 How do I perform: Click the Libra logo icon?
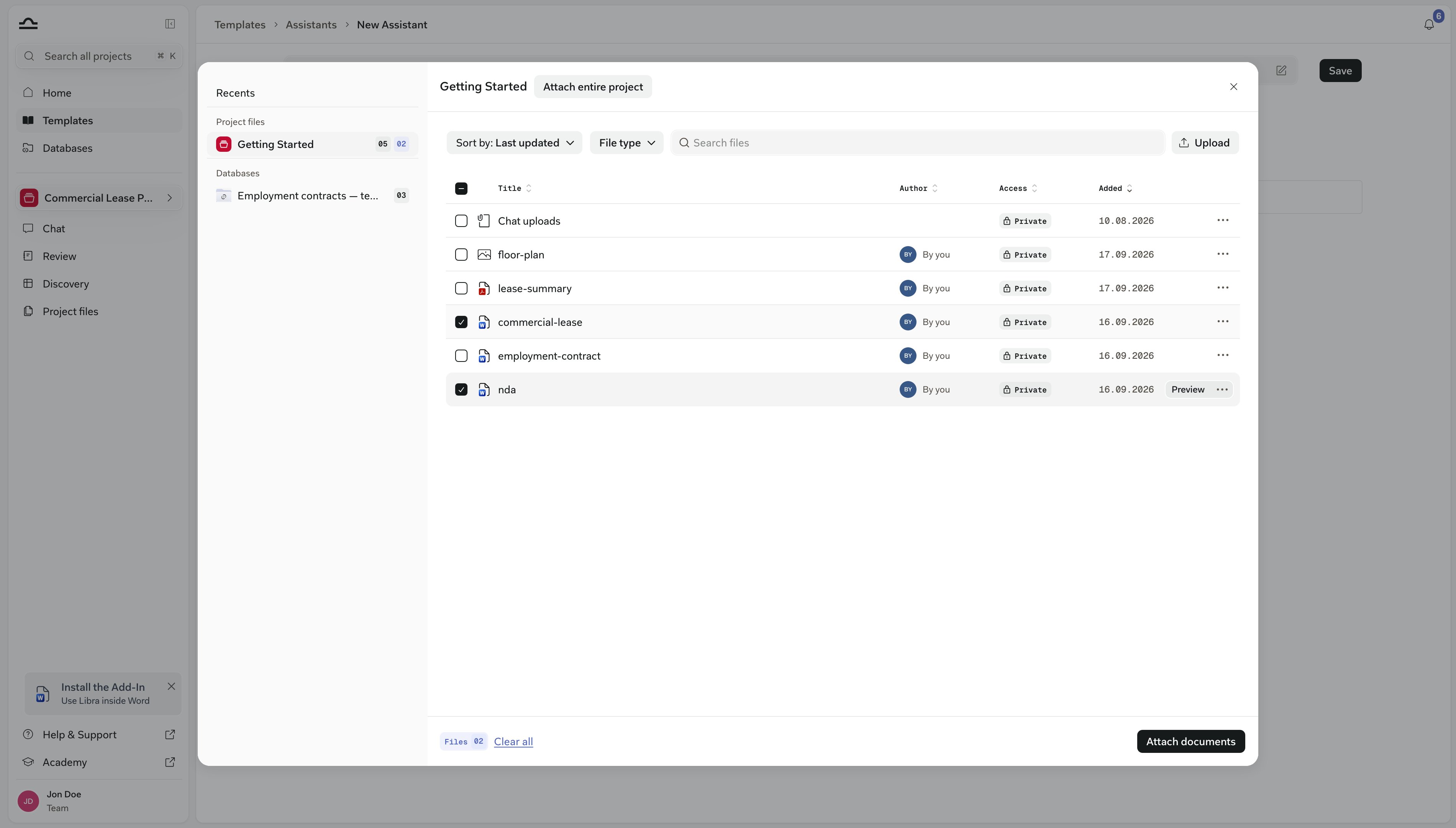pos(28,23)
